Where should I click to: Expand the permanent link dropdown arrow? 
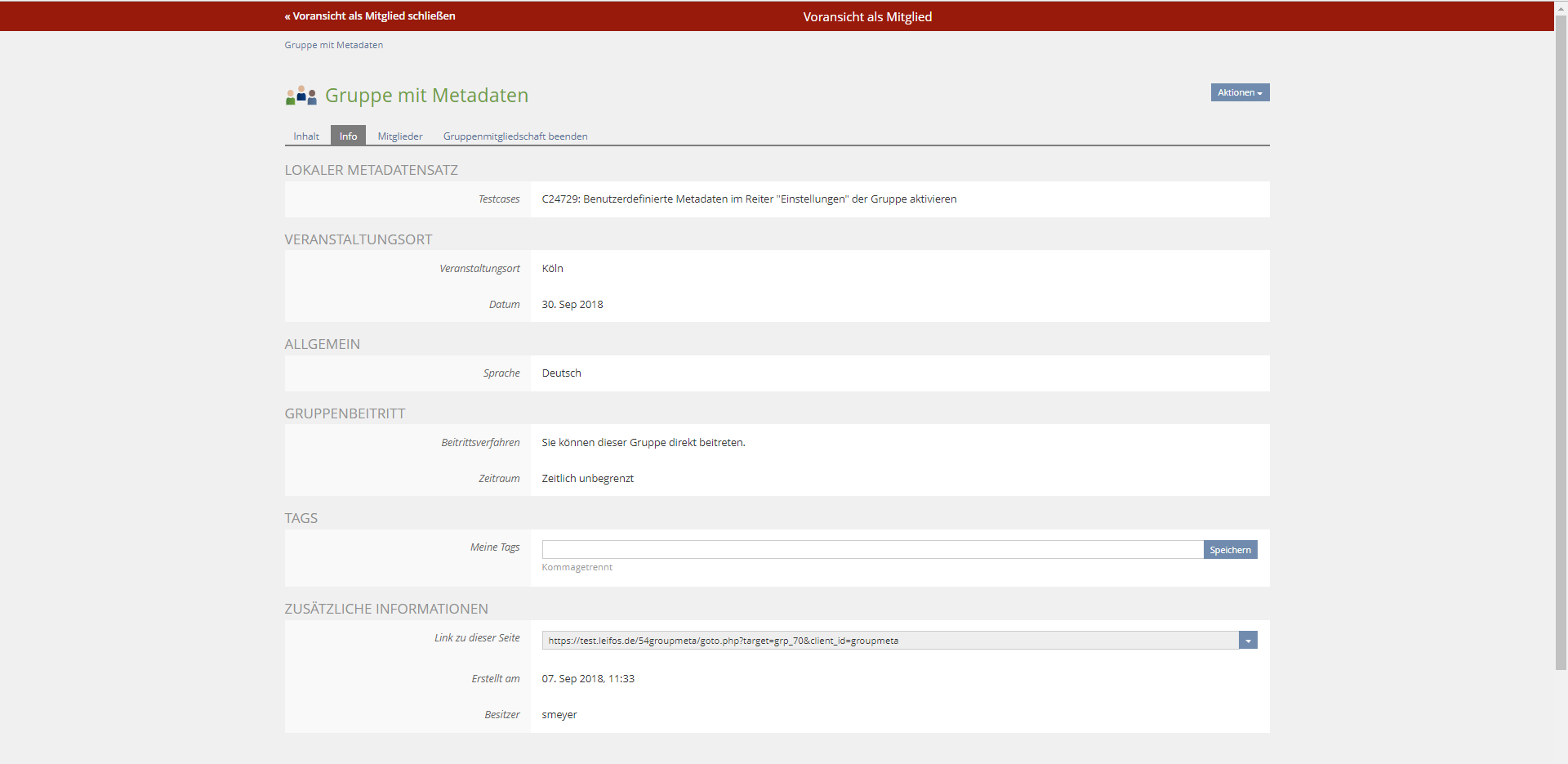click(1248, 641)
